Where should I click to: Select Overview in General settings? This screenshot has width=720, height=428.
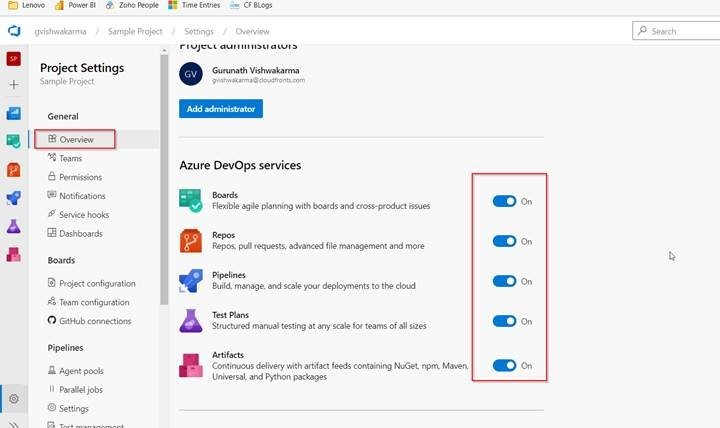[x=75, y=139]
